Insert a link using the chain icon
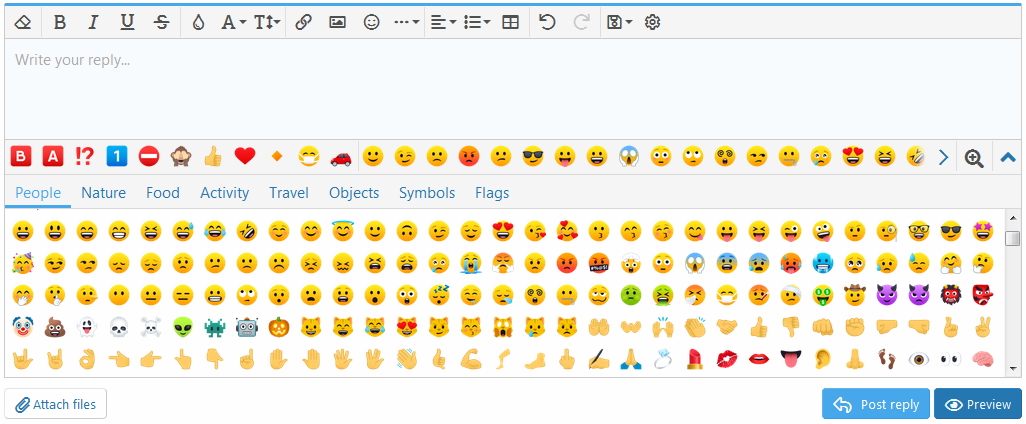The image size is (1026, 424). (304, 21)
